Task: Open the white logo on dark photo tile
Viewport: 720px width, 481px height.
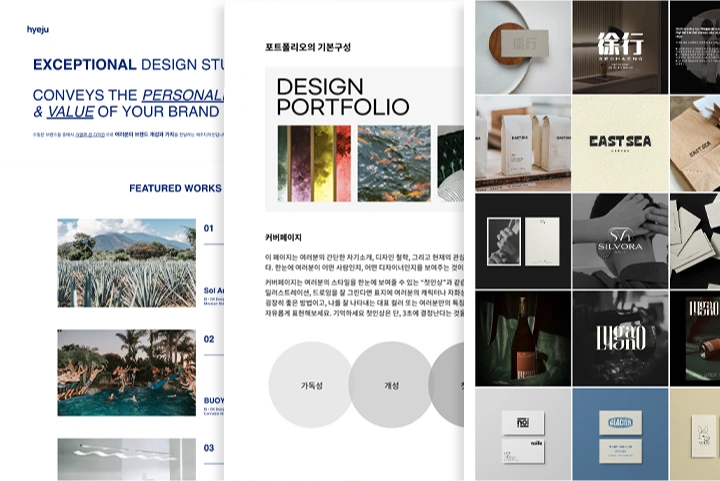Action: (x=620, y=338)
